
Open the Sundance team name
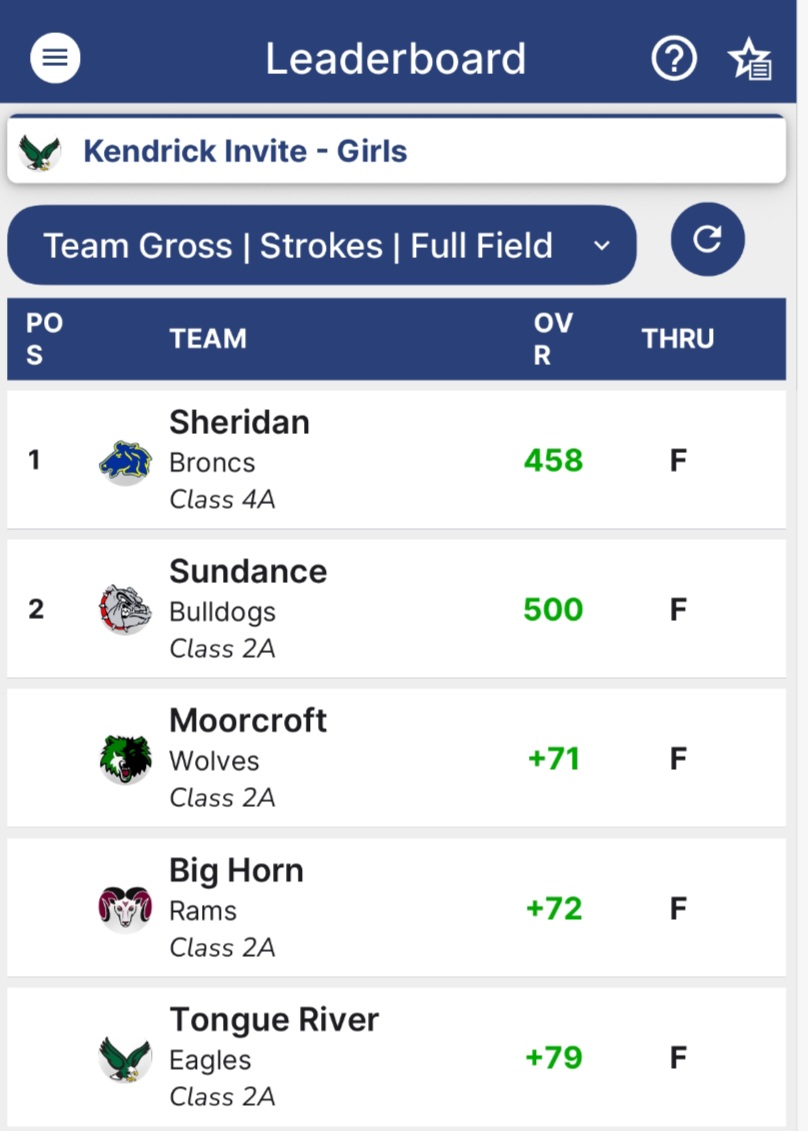tap(247, 571)
